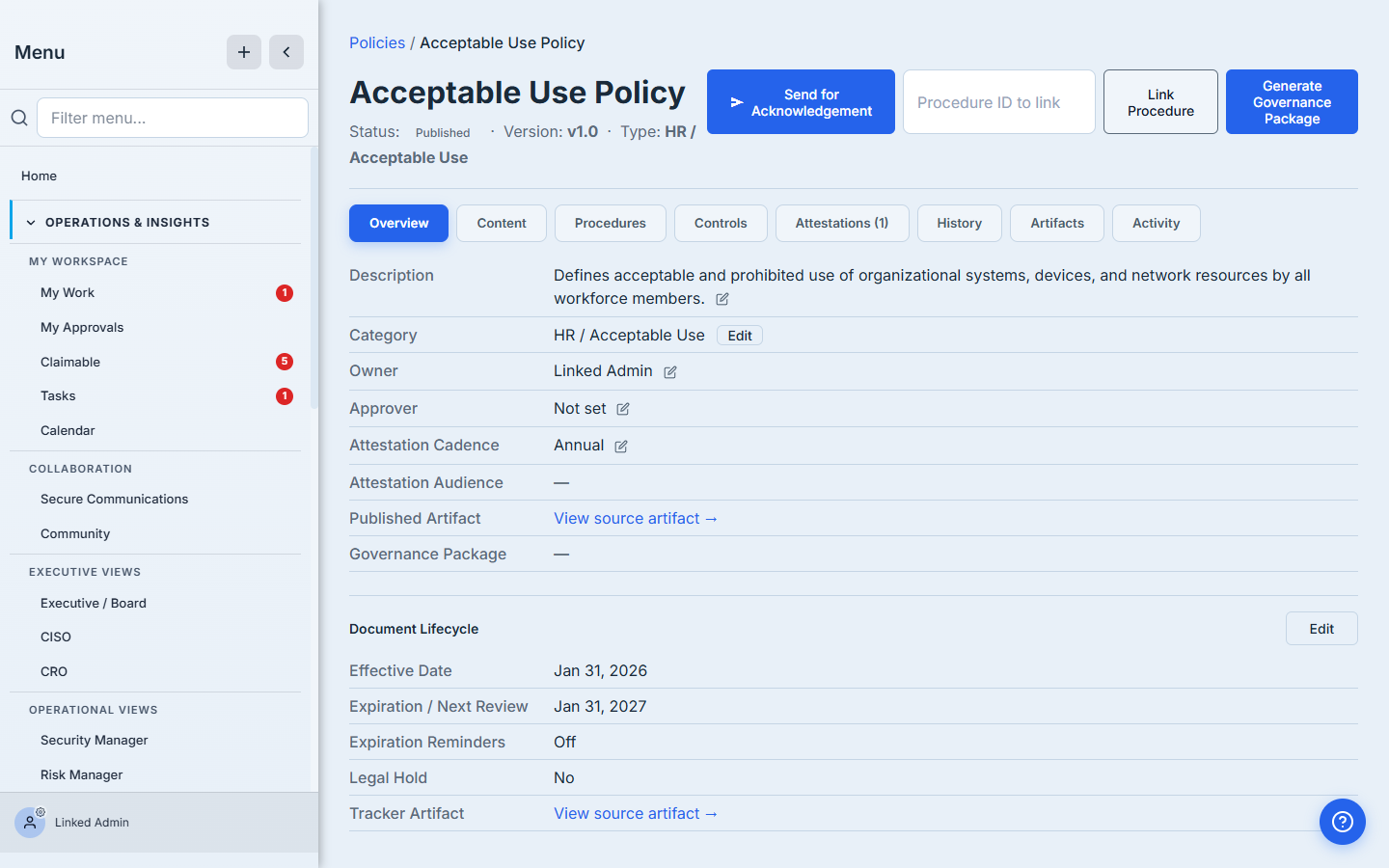Go to Home in the sidebar

(x=40, y=176)
